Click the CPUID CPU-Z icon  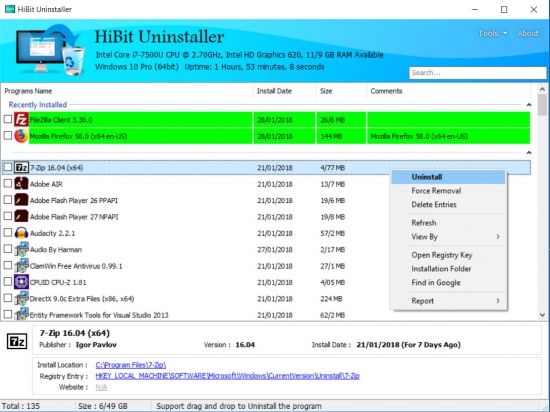click(21, 282)
